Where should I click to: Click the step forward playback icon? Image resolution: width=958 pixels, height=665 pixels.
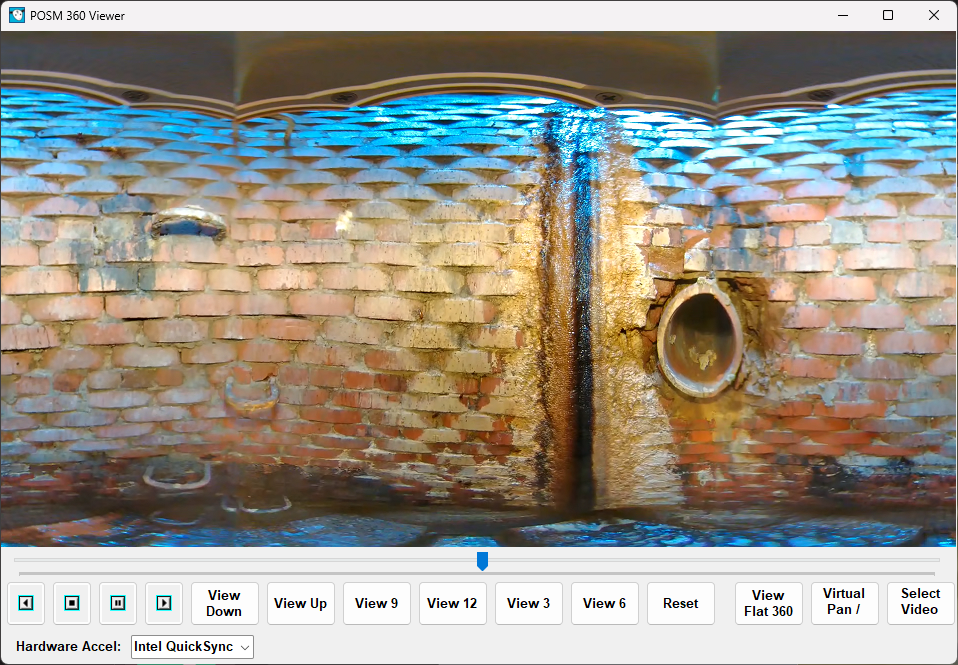click(x=164, y=603)
